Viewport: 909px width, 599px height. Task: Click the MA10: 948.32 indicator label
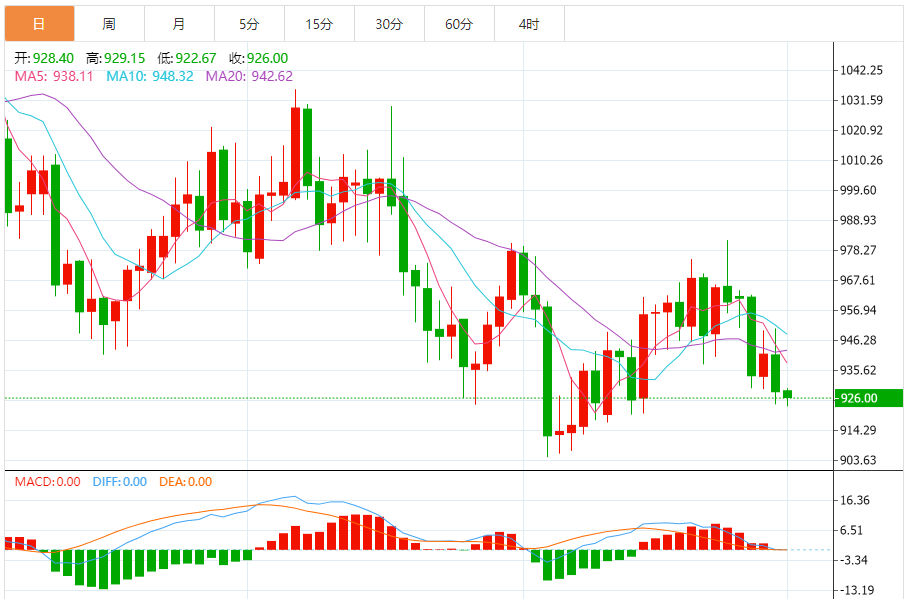pyautogui.click(x=150, y=77)
